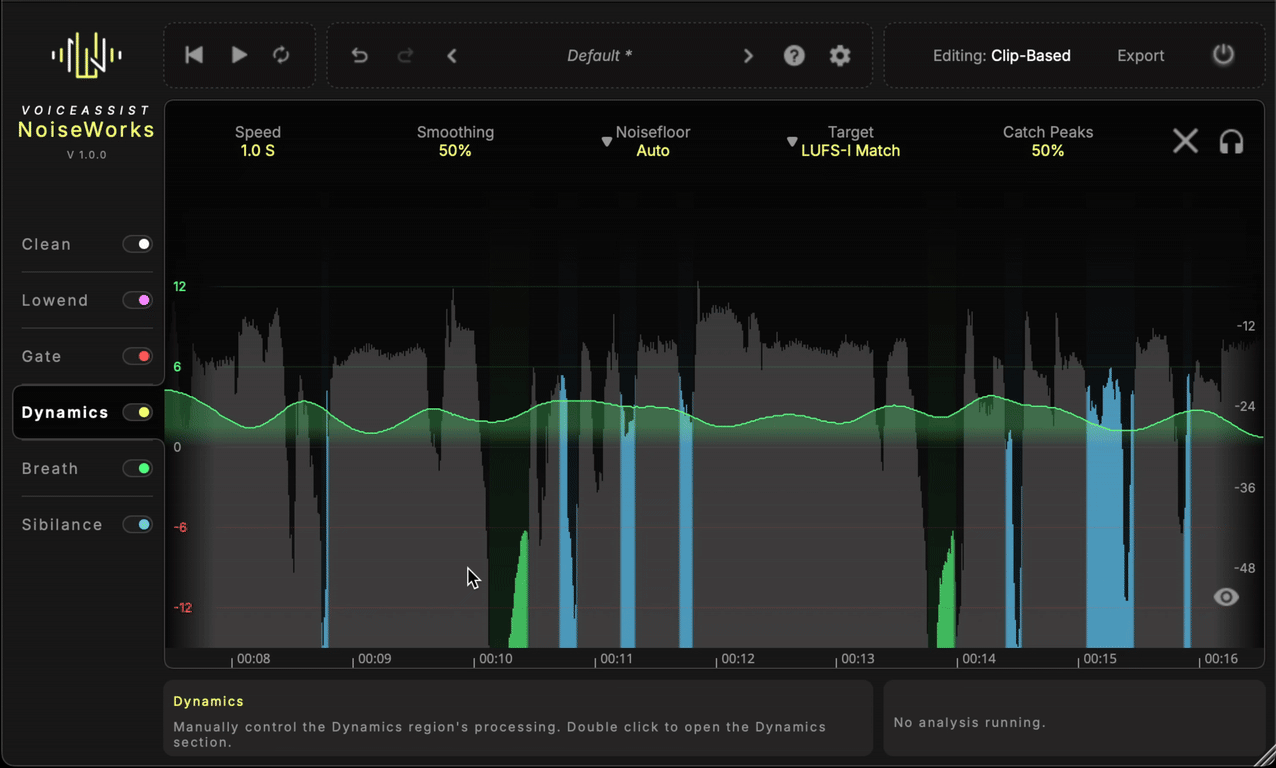Viewport: 1276px width, 768px height.
Task: Go to the previous preset
Action: click(x=452, y=55)
